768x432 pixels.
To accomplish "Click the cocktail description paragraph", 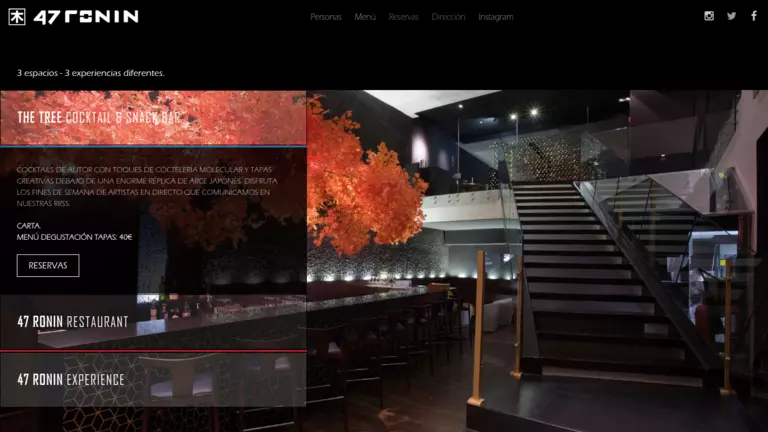I will 147,186.
